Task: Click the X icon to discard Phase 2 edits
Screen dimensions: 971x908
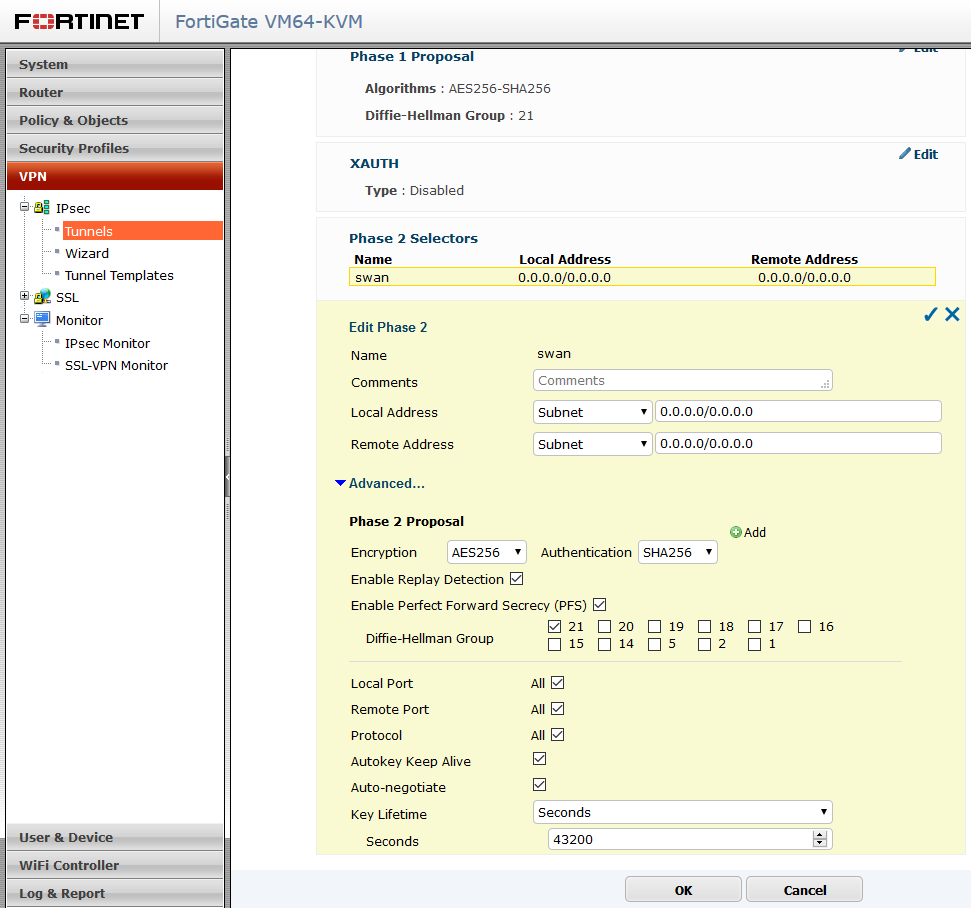Action: coord(951,313)
